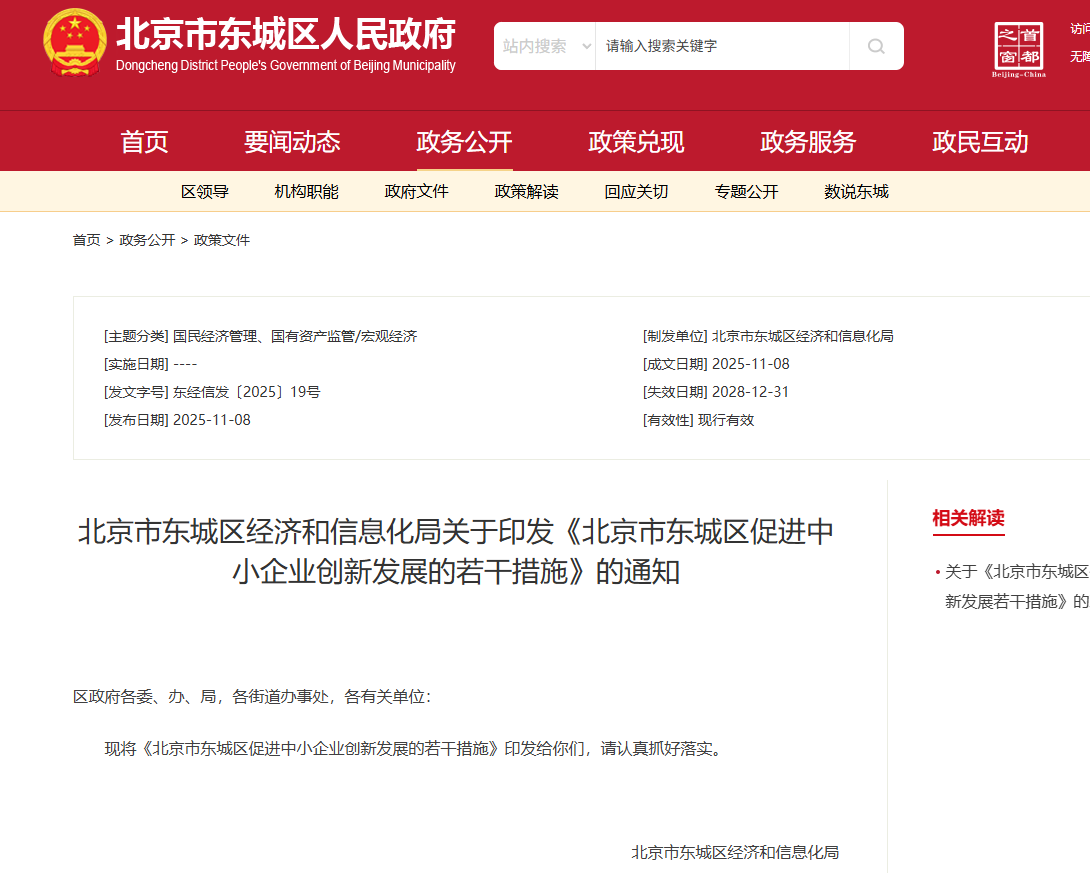
Task: Click the search magnifier icon
Action: click(875, 46)
